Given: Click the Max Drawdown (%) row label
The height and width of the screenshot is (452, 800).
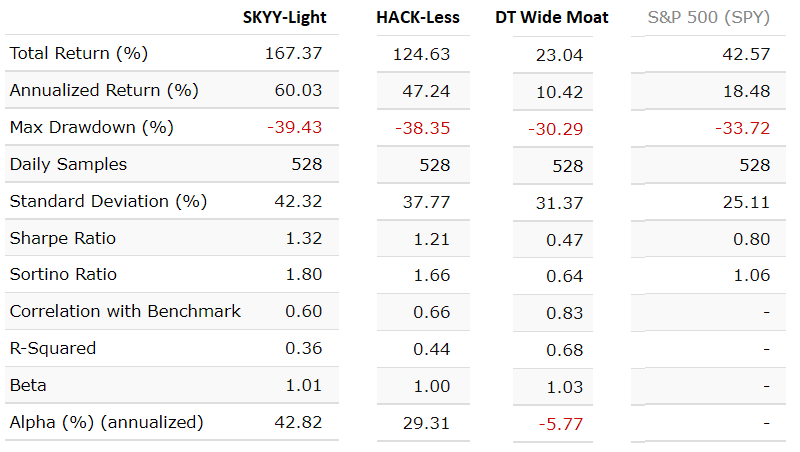Looking at the screenshot, I should tap(91, 127).
